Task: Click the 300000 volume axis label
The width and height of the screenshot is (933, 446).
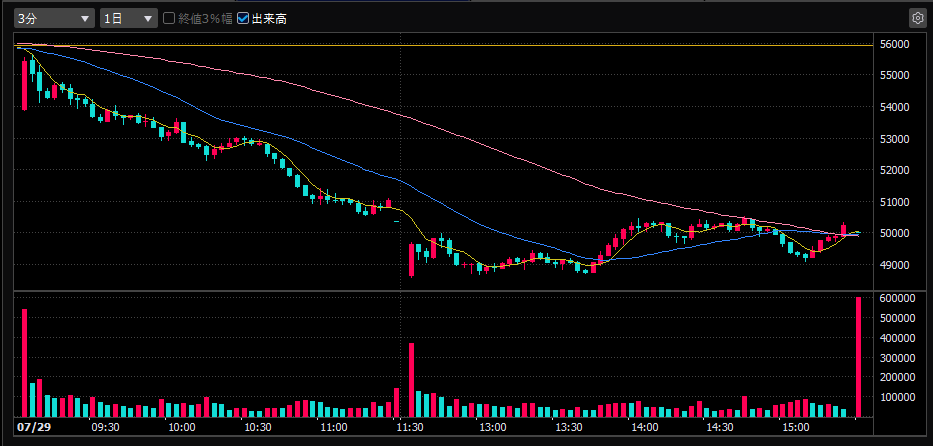Action: (x=896, y=358)
